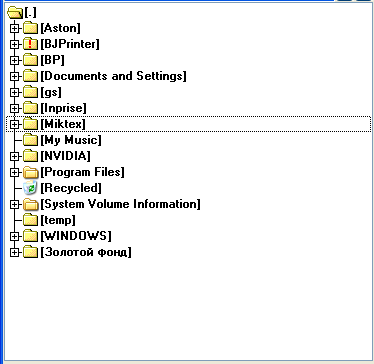Click the My Music folder icon

pos(30,140)
